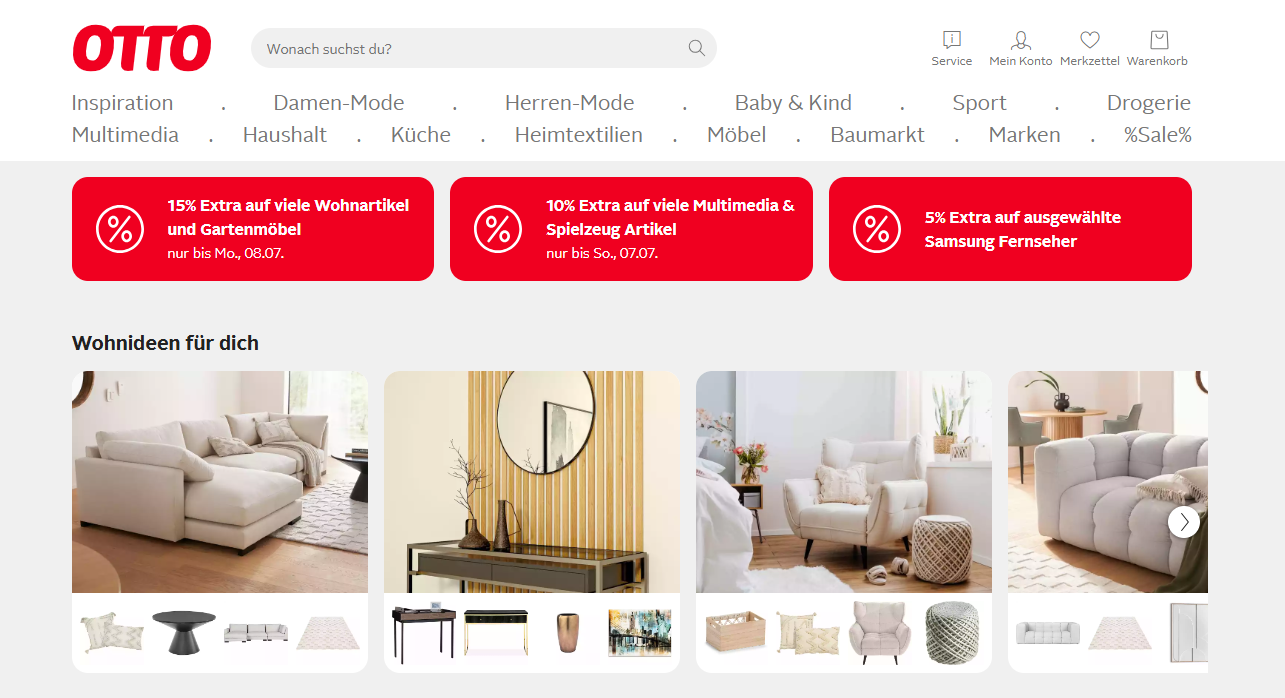Go to the %Sale% section
The width and height of the screenshot is (1285, 698).
point(1157,135)
